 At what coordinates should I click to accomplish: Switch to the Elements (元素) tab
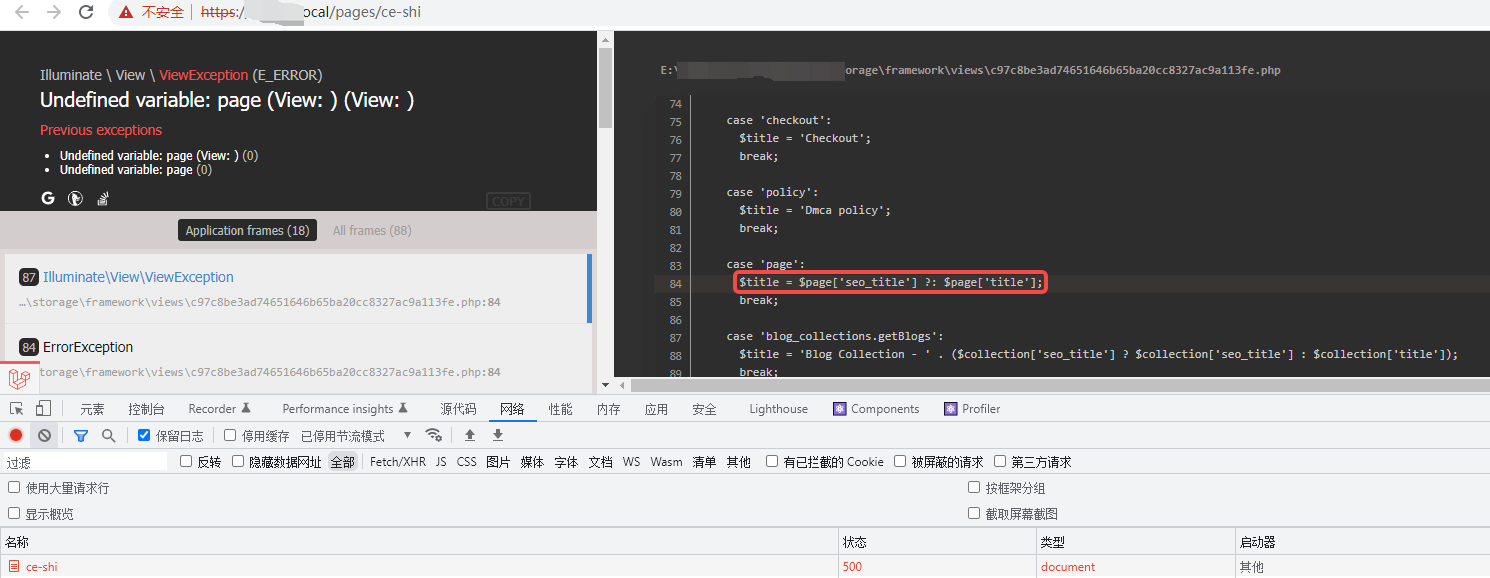click(92, 409)
